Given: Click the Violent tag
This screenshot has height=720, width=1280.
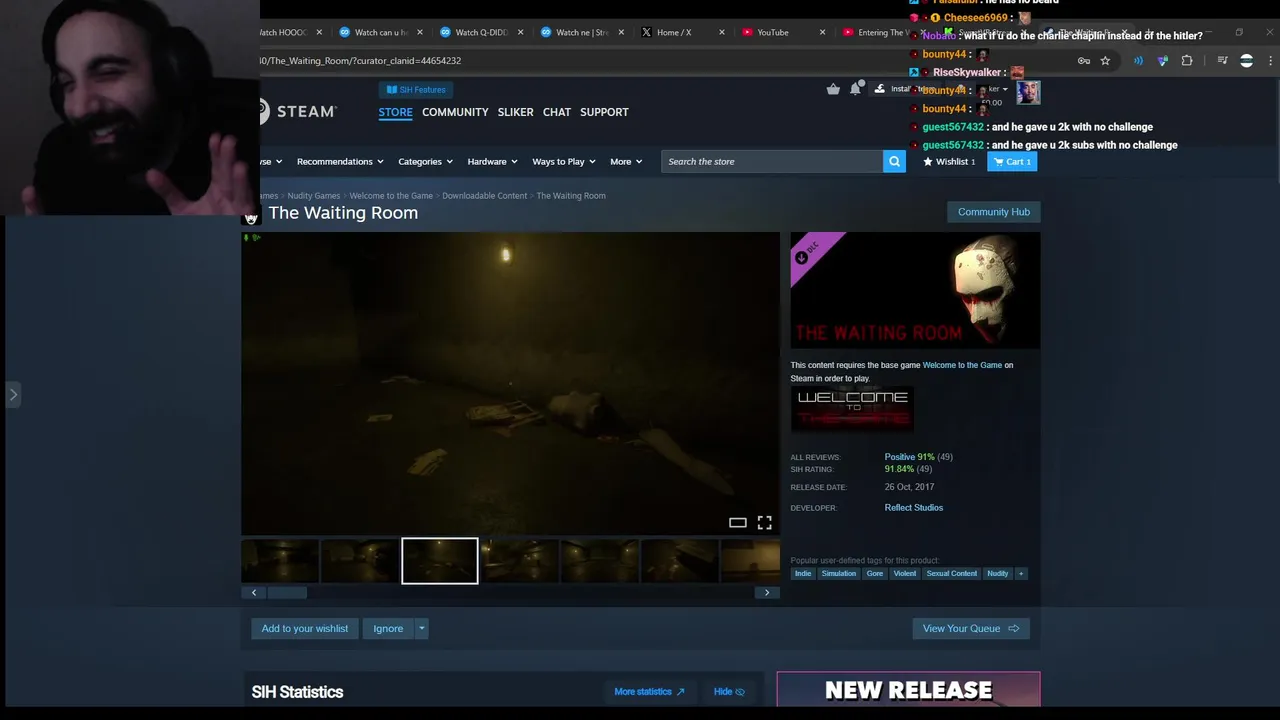Looking at the screenshot, I should click(x=905, y=573).
